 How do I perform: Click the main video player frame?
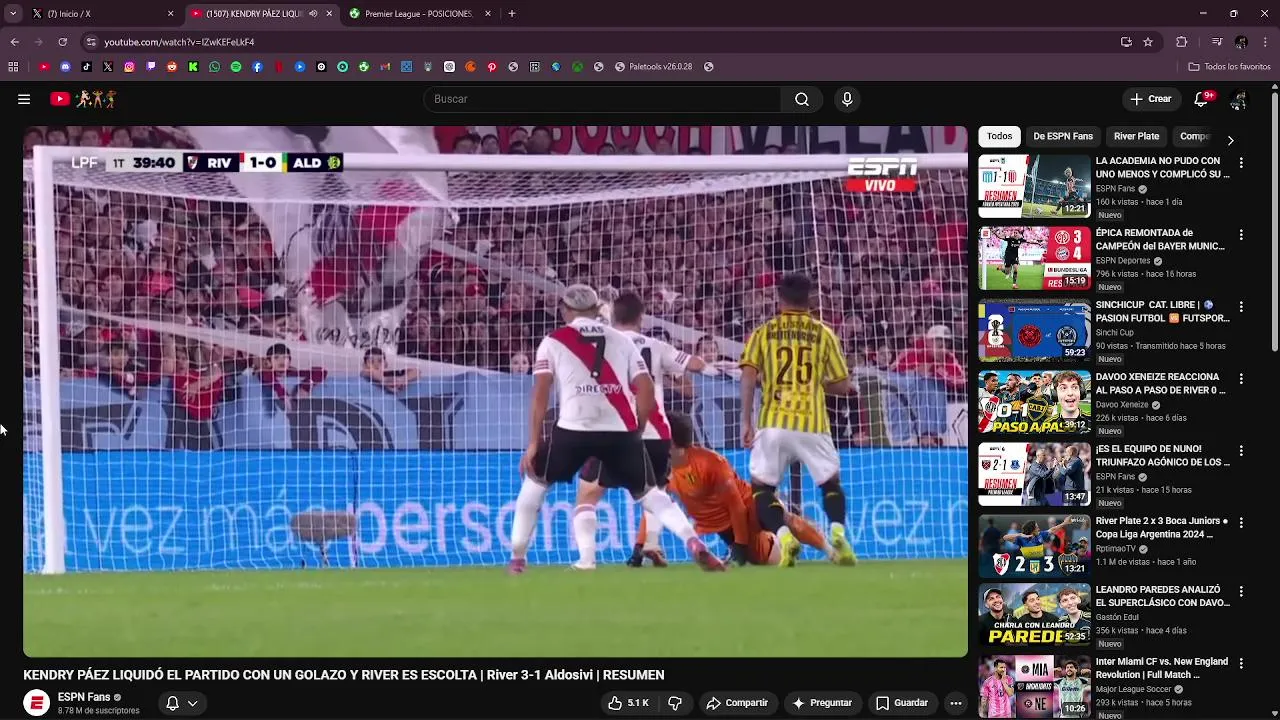pyautogui.click(x=495, y=391)
